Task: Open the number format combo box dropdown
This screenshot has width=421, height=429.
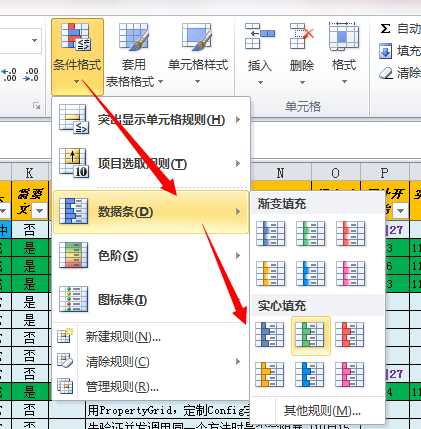Action: pos(34,41)
